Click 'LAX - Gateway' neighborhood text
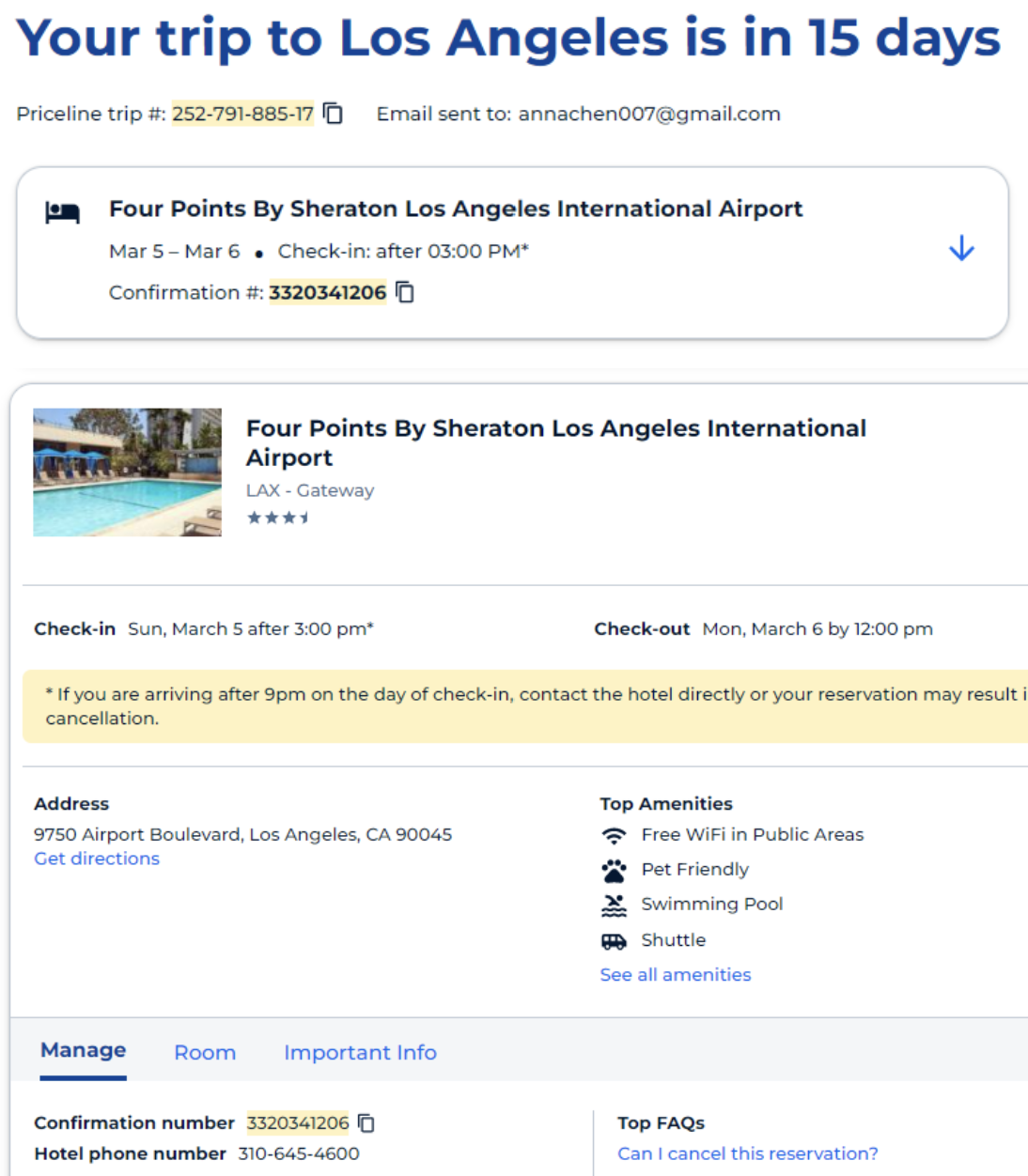Image resolution: width=1028 pixels, height=1176 pixels. (310, 490)
